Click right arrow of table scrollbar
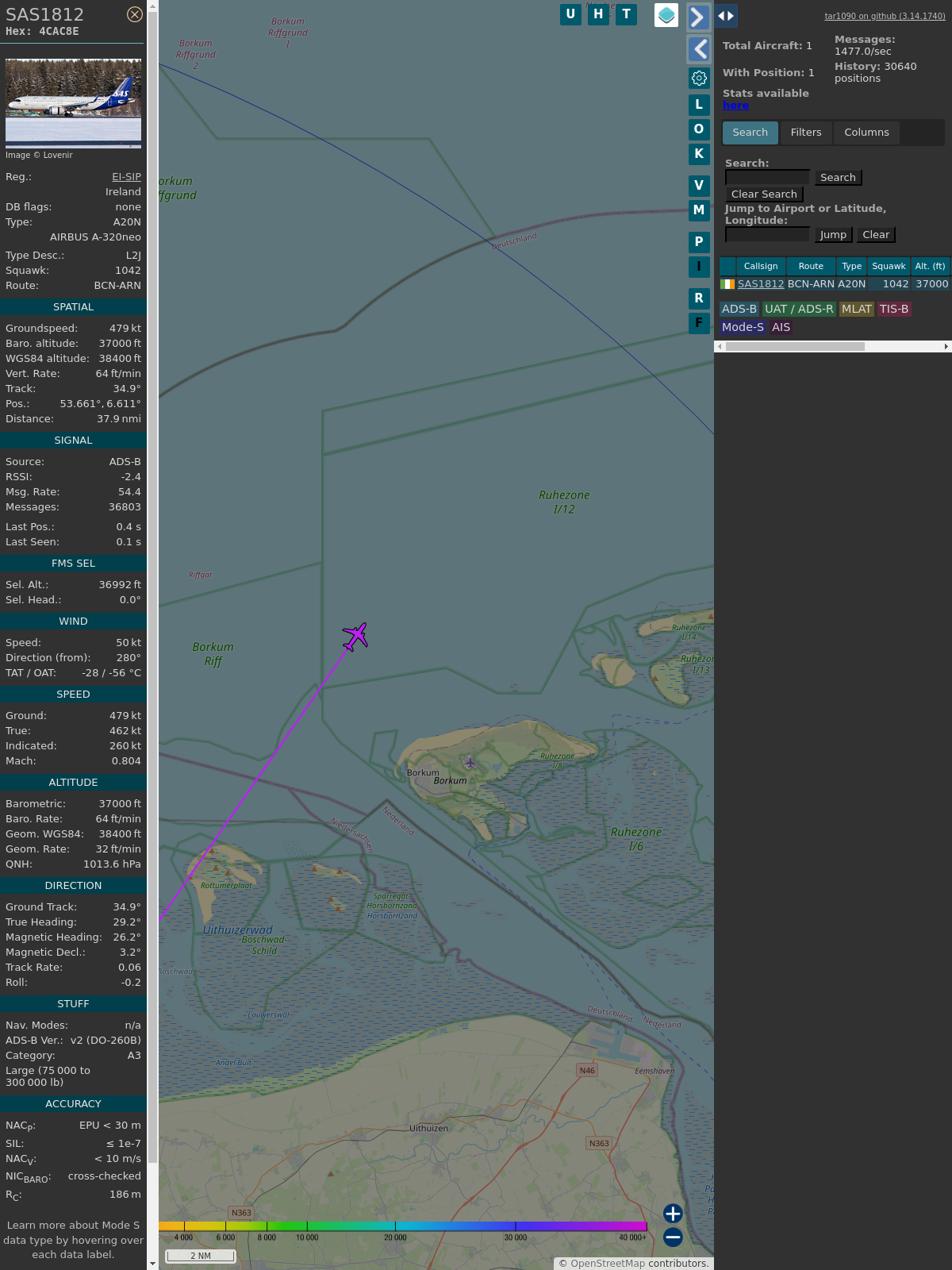The height and width of the screenshot is (1270, 952). tap(946, 347)
